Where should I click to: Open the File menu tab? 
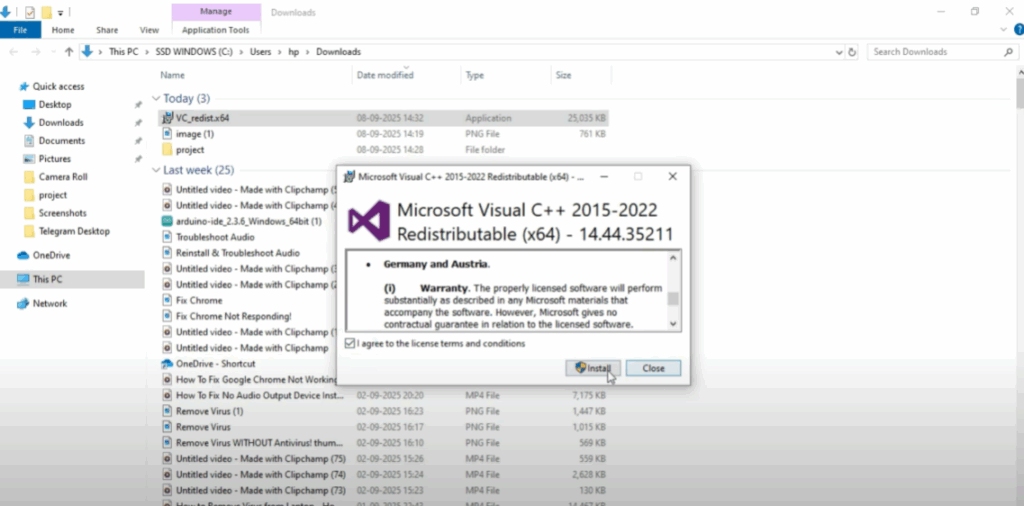pos(20,30)
